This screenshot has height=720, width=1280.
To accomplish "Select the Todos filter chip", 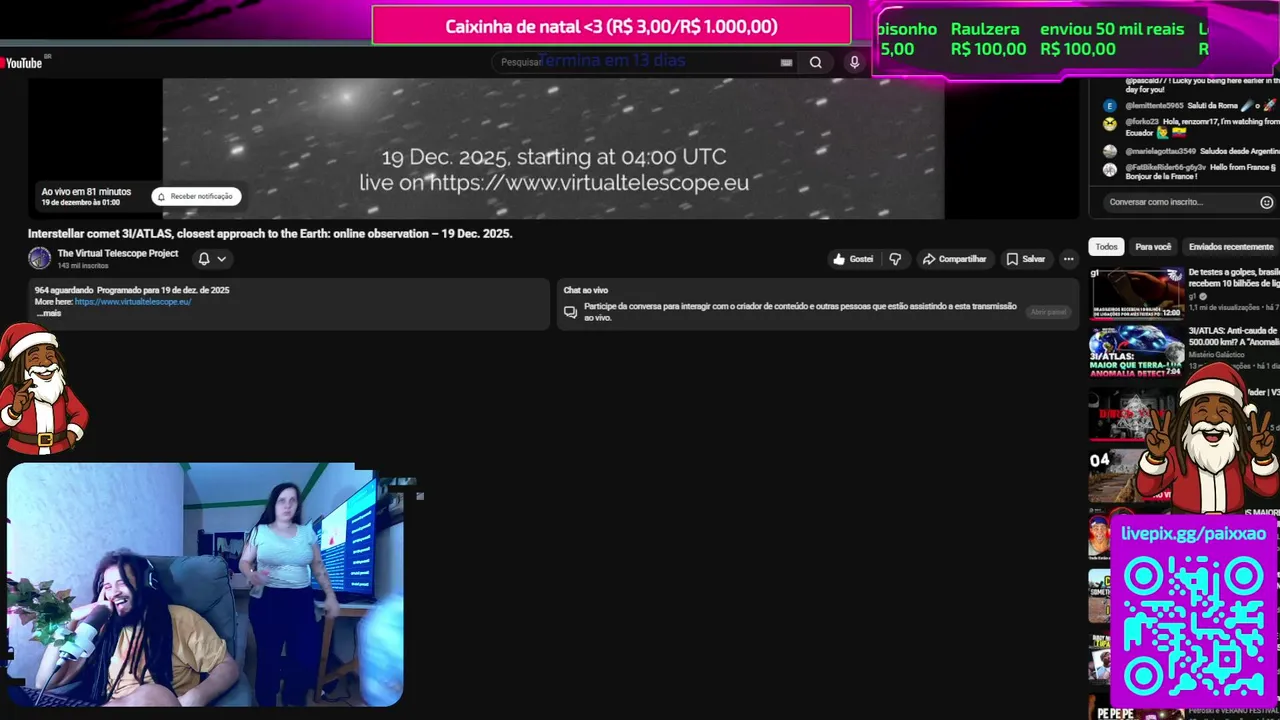I will click(1106, 247).
